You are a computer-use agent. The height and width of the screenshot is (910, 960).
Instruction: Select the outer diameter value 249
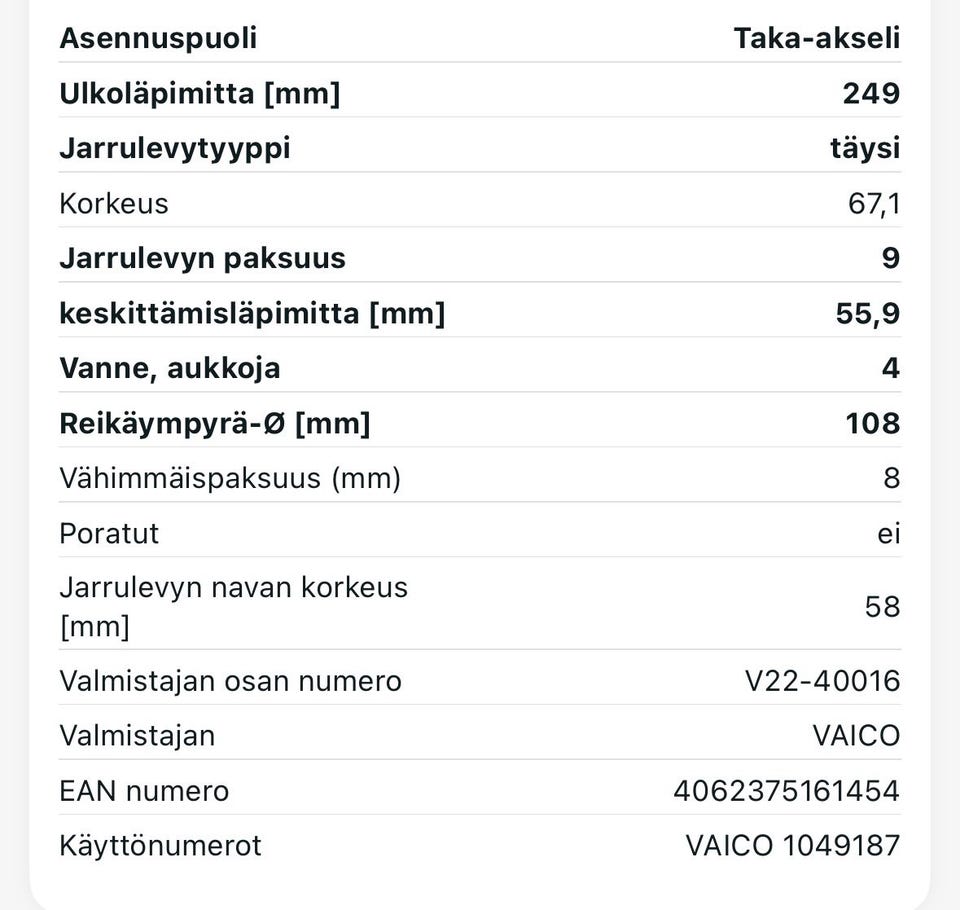click(x=870, y=93)
